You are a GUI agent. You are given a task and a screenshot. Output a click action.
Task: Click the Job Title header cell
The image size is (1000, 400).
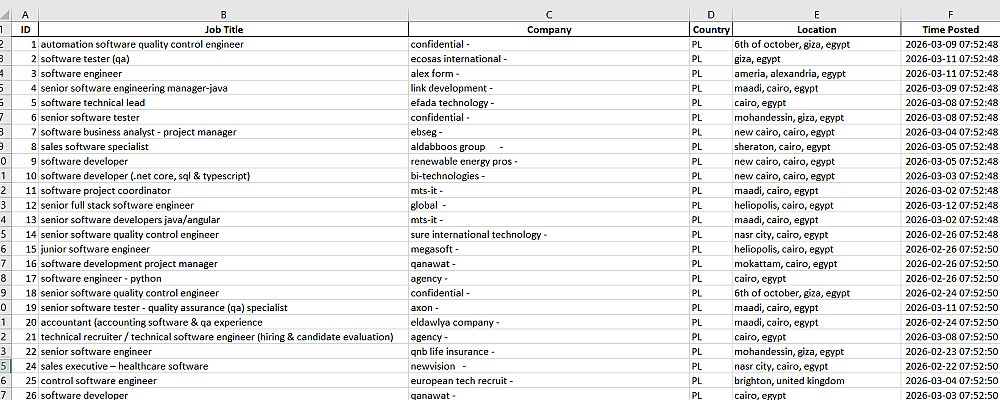[x=223, y=30]
